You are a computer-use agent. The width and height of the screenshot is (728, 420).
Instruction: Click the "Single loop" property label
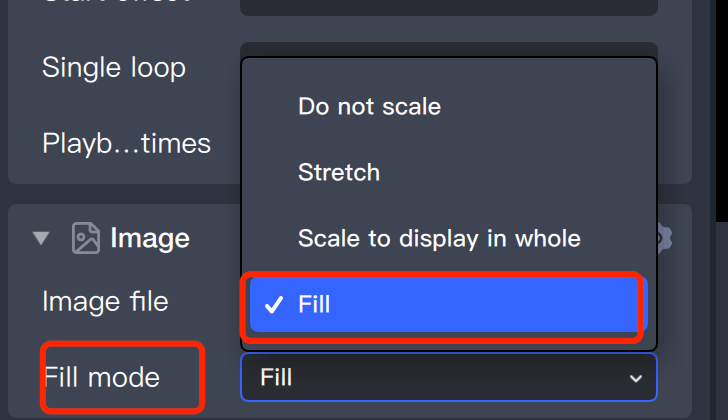[x=113, y=68]
